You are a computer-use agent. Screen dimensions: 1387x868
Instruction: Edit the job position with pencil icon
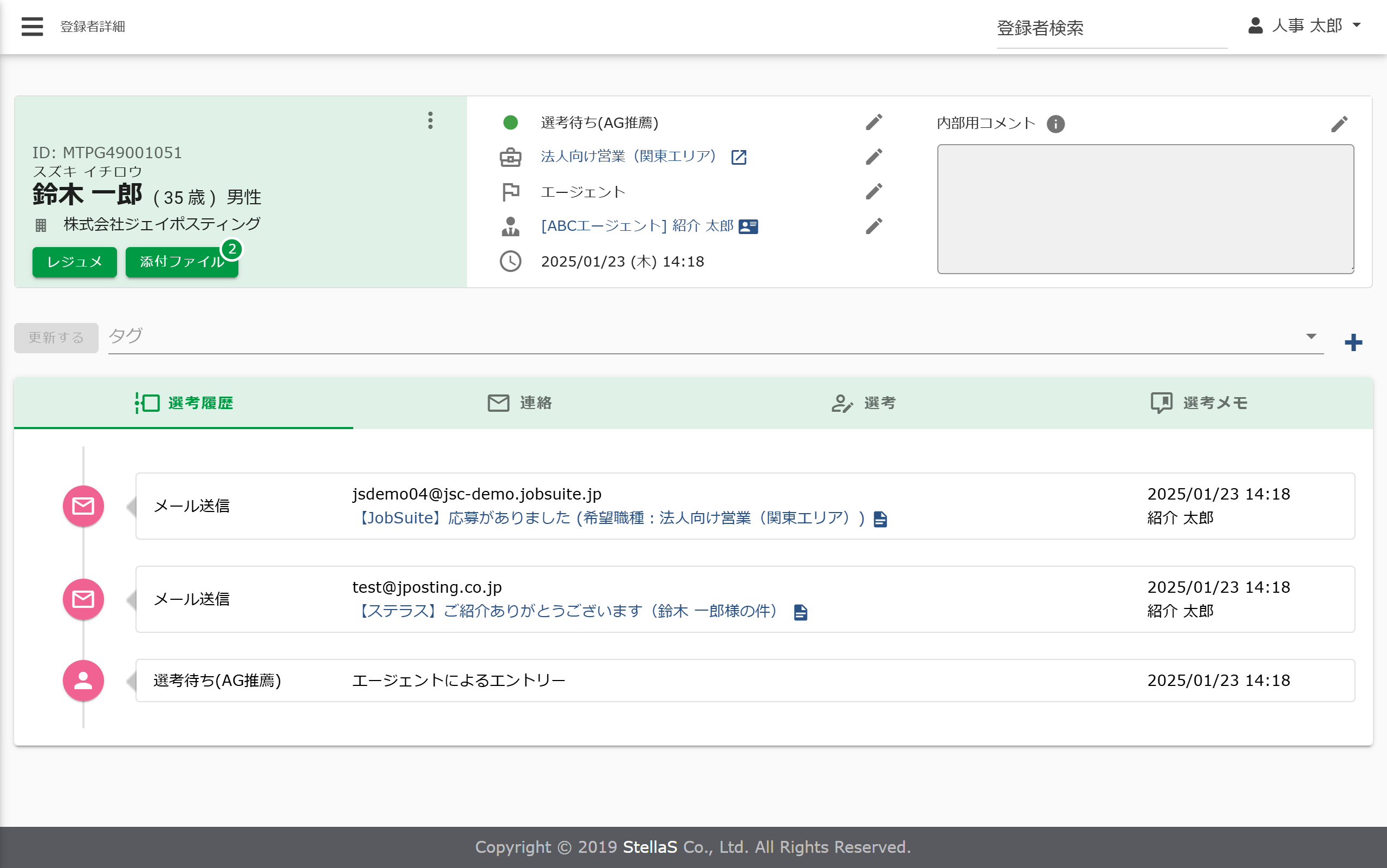(874, 156)
